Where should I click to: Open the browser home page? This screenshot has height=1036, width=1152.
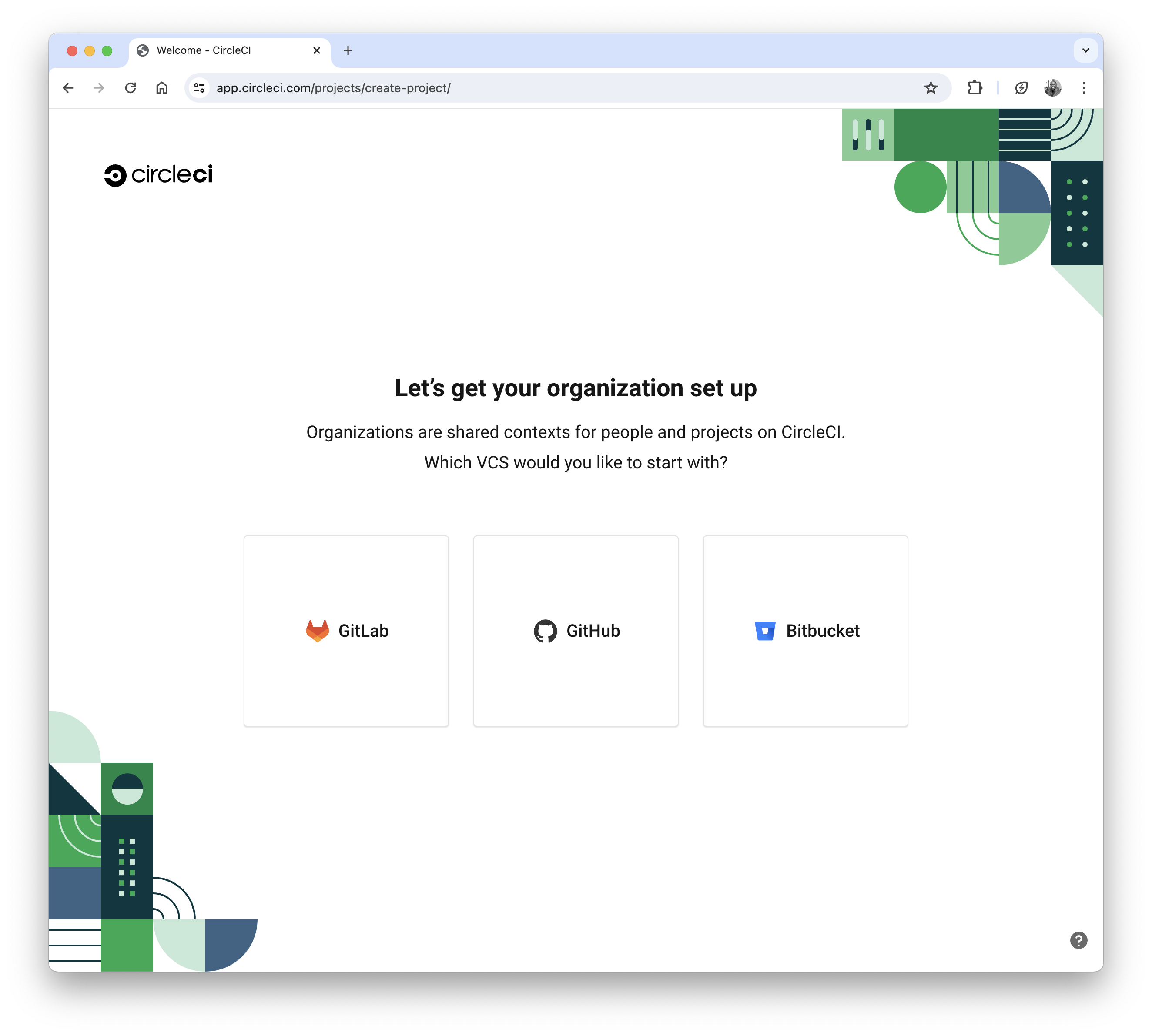162,88
